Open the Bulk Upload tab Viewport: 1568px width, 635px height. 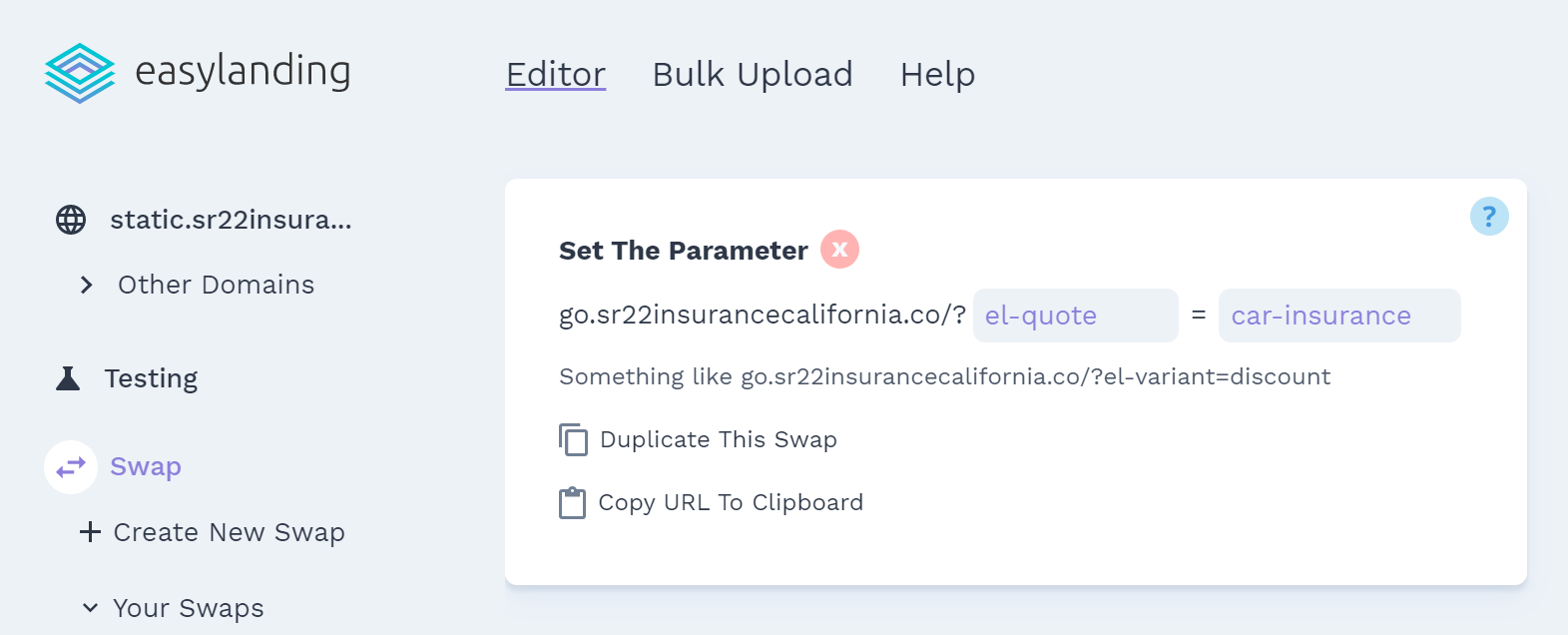click(753, 74)
